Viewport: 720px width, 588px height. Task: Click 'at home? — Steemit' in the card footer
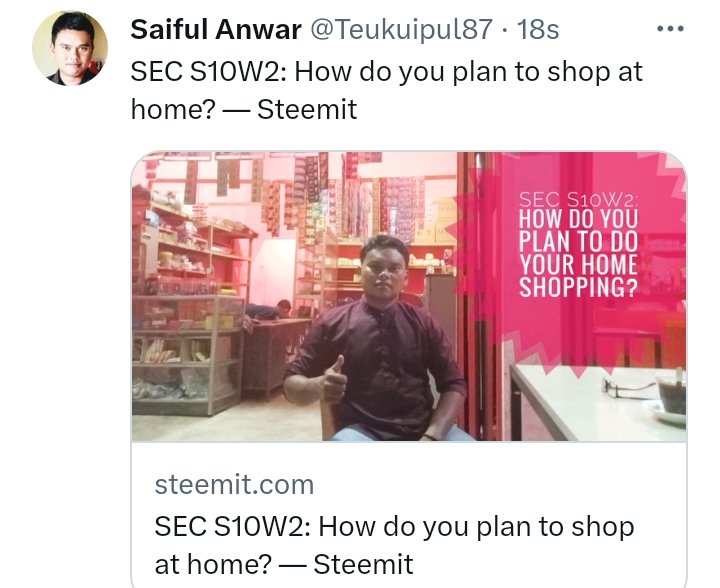(284, 564)
